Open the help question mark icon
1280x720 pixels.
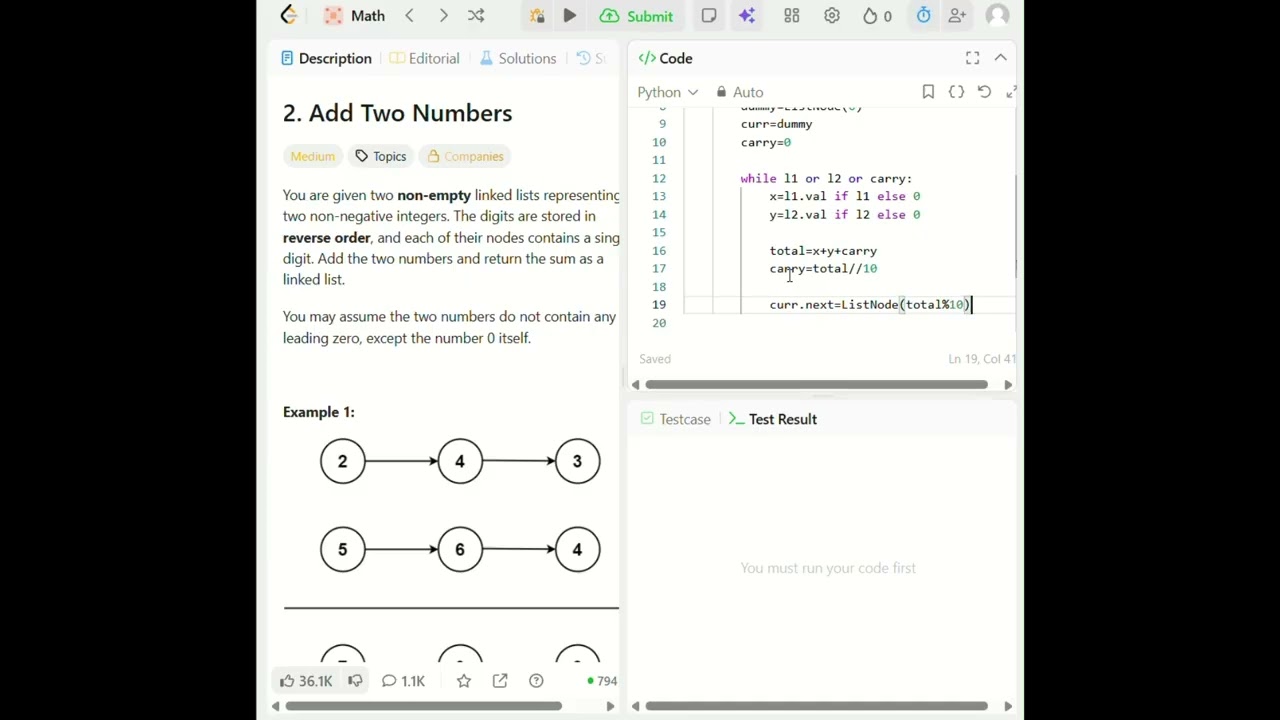[536, 681]
